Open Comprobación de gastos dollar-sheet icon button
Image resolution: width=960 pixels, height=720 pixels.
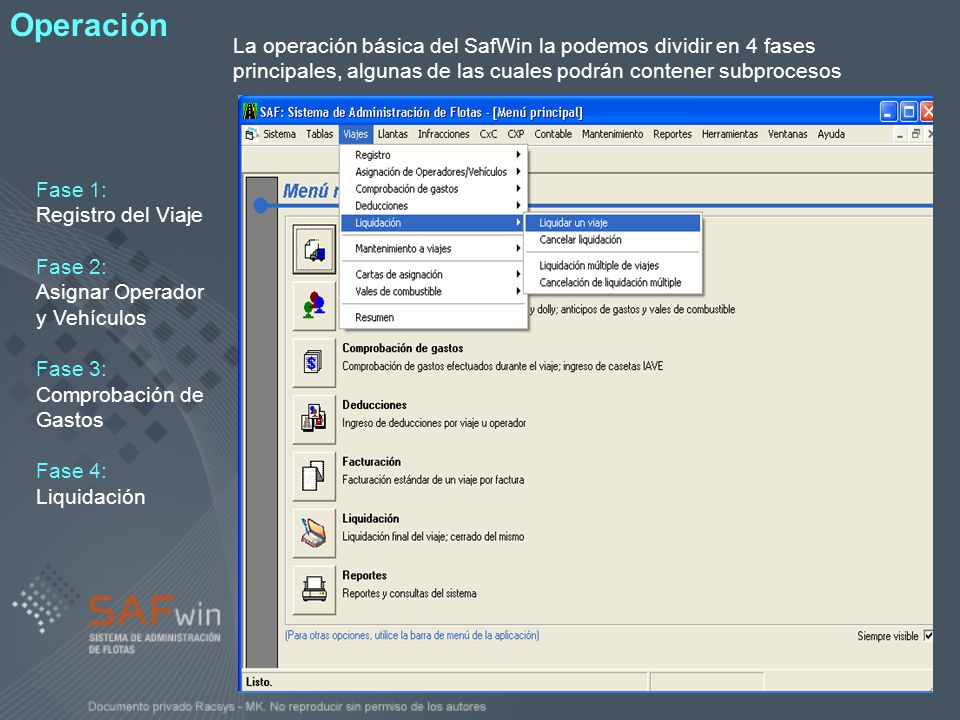(314, 362)
